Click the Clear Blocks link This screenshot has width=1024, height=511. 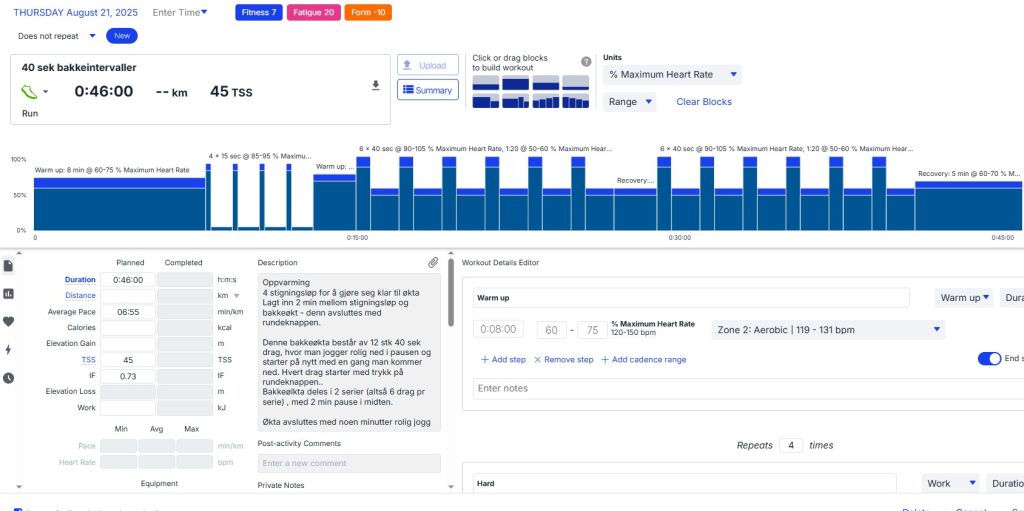(704, 102)
